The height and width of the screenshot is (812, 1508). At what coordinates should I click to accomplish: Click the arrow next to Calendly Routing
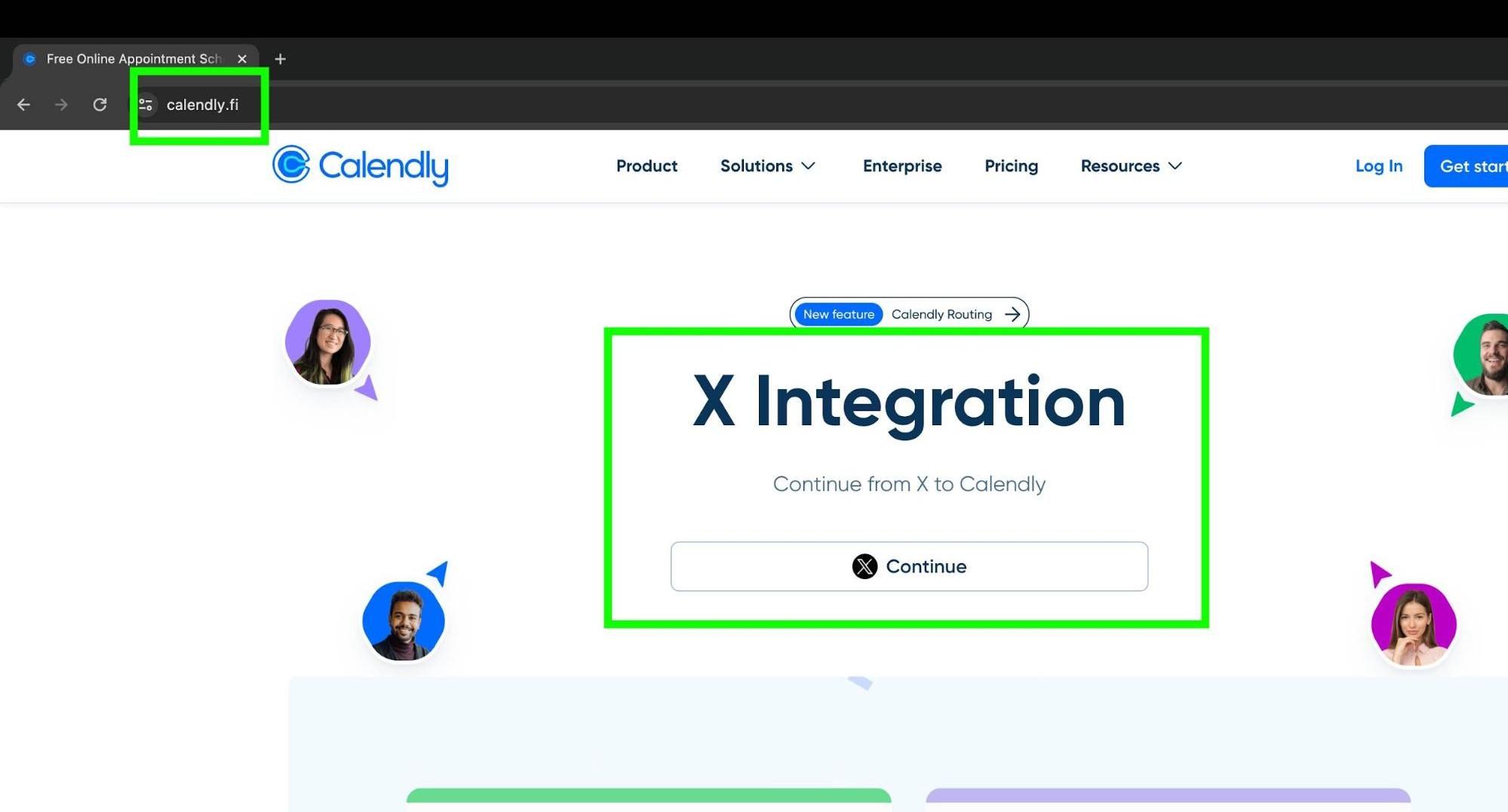click(x=1012, y=314)
